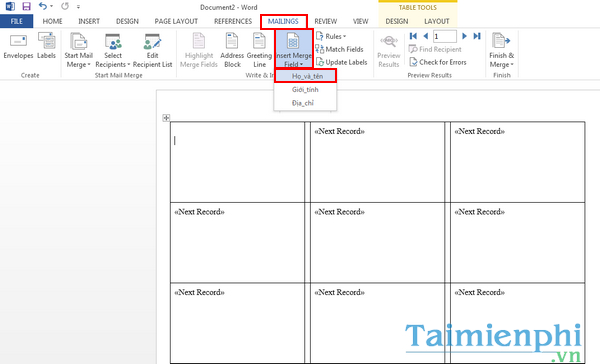The width and height of the screenshot is (600, 364).
Task: Click the Word application icon in title bar
Action: pos(10,6)
